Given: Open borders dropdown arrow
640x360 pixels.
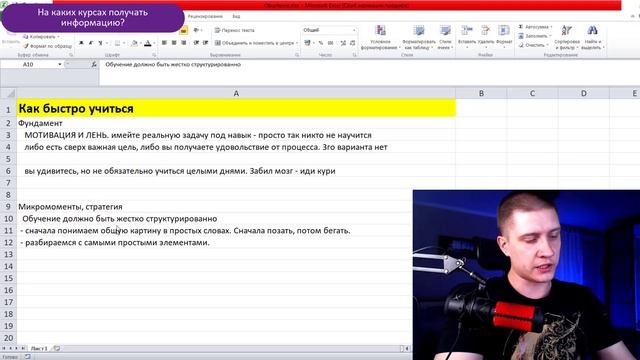Looking at the screenshot, I should (124, 43).
